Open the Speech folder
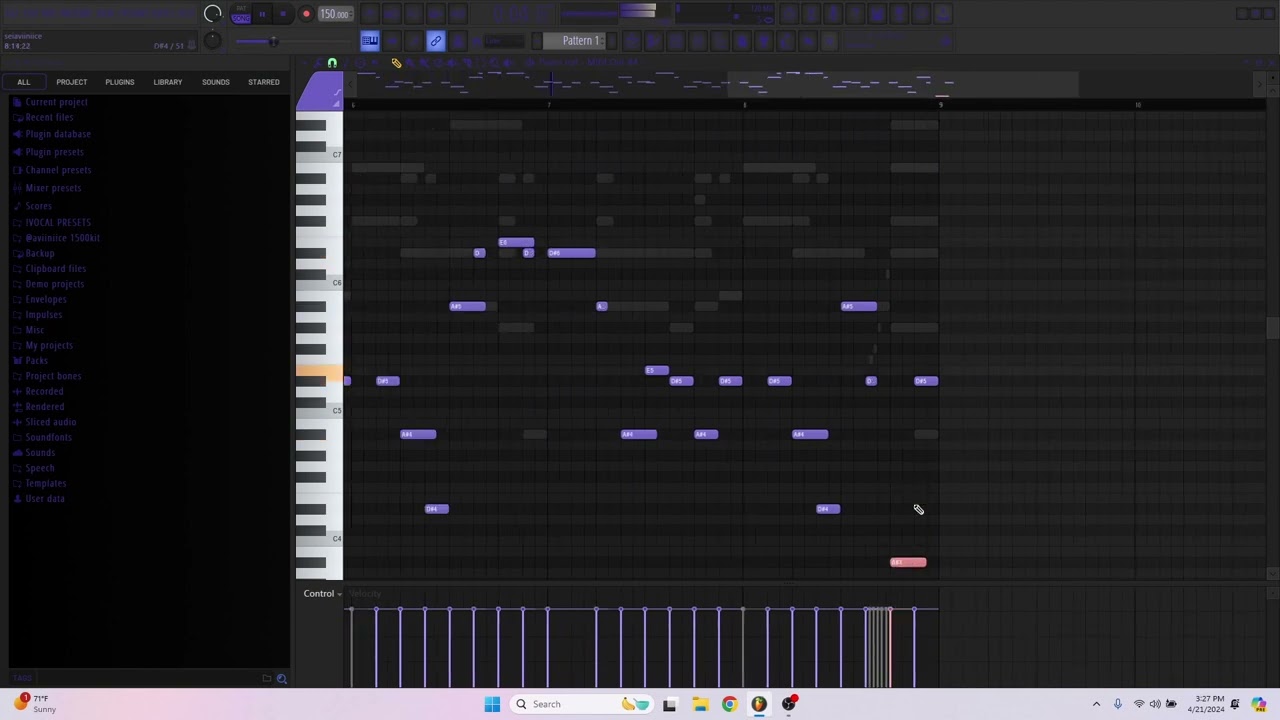Image resolution: width=1280 pixels, height=720 pixels. pyautogui.click(x=40, y=468)
